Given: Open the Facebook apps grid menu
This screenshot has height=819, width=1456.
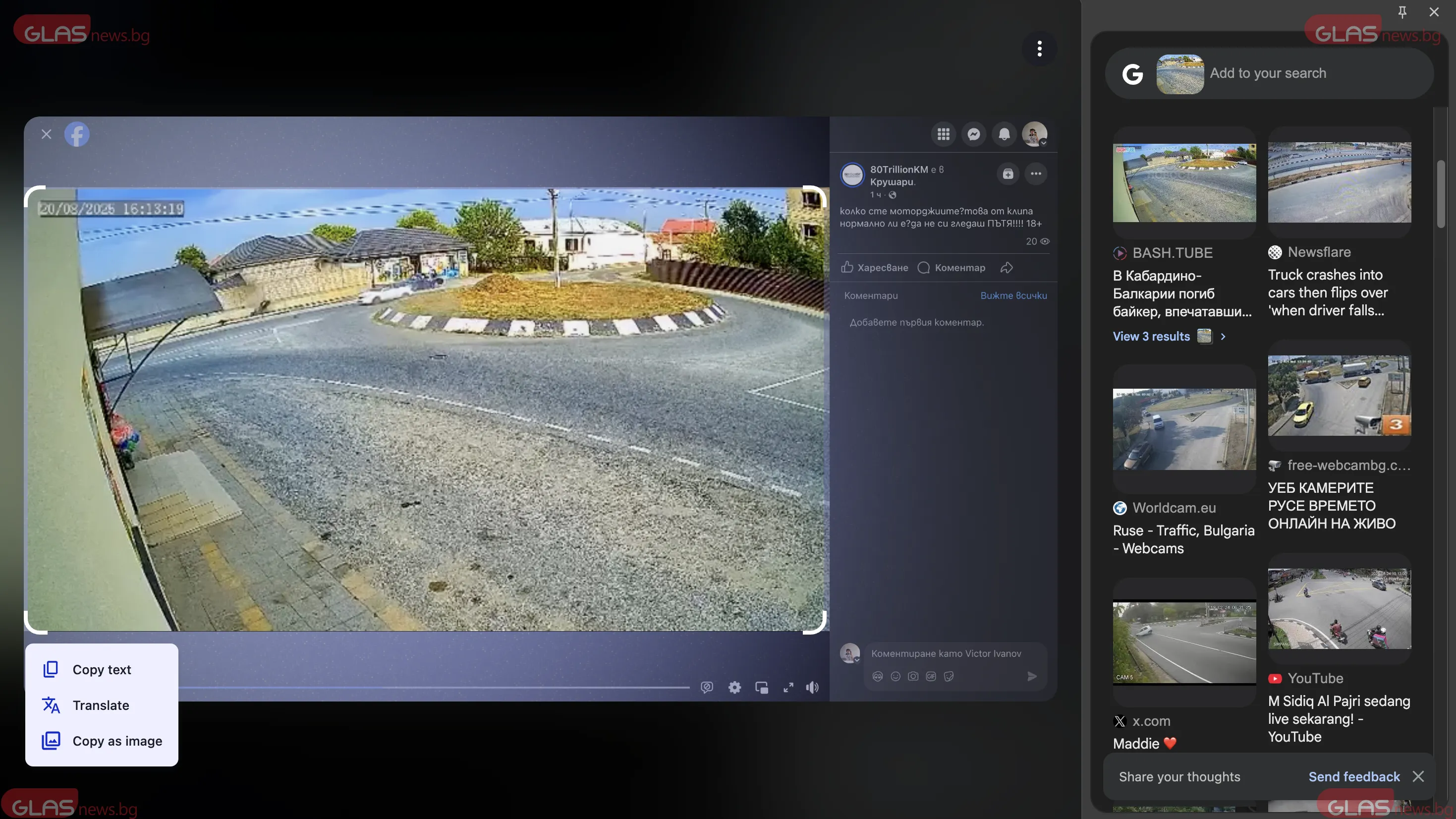Looking at the screenshot, I should point(943,134).
